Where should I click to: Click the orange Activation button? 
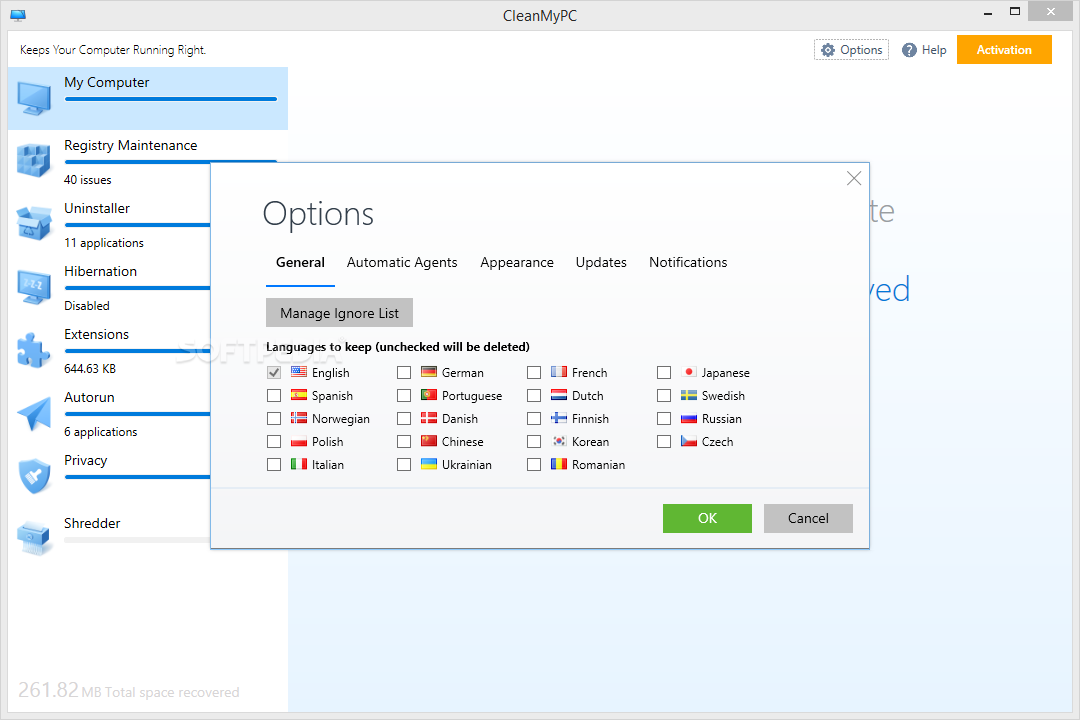tap(1004, 50)
